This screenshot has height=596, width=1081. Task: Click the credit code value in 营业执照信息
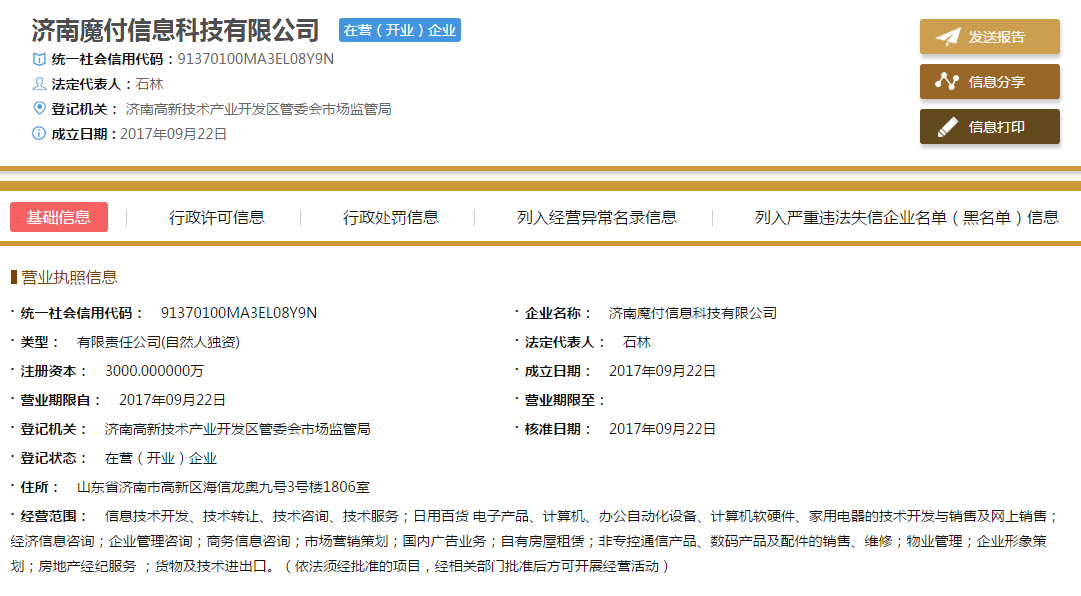tap(239, 313)
